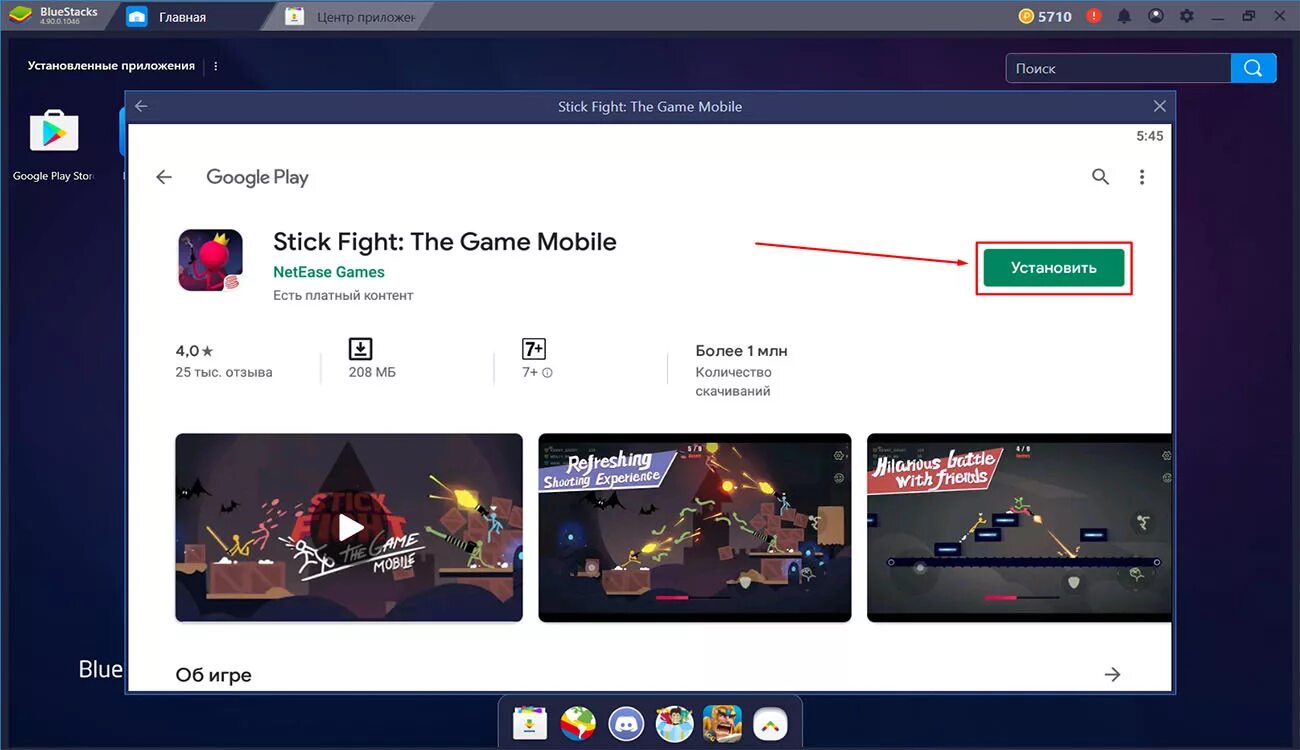Click the Stick Fight app icon

(210, 260)
